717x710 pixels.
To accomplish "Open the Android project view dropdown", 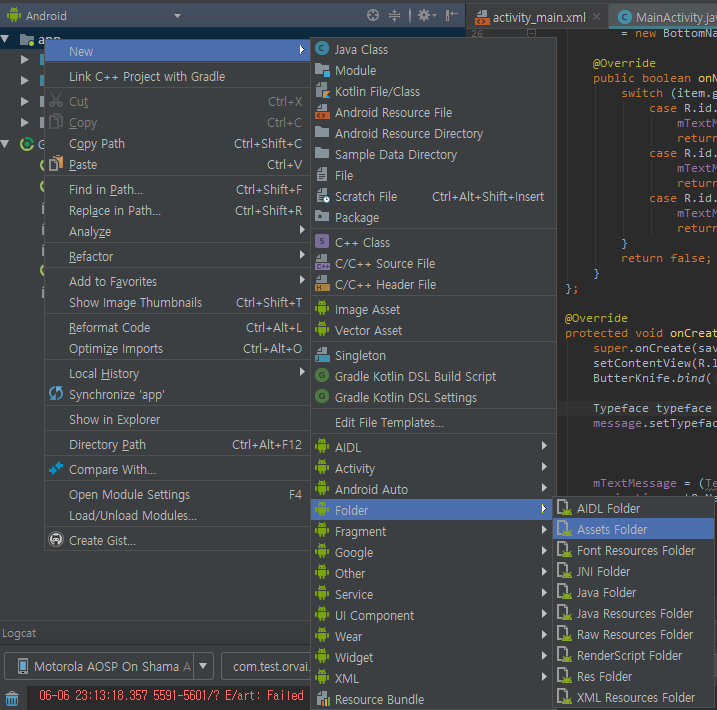I will pyautogui.click(x=177, y=16).
